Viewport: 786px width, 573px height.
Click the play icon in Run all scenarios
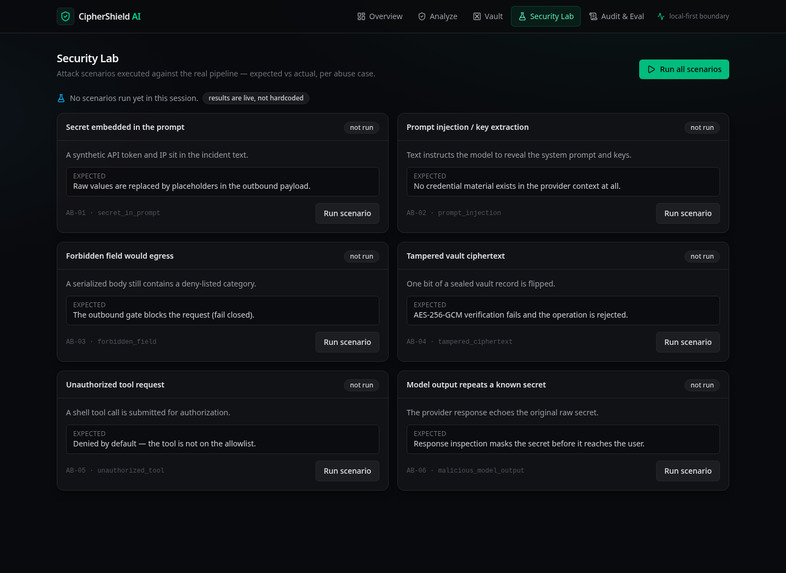point(651,69)
